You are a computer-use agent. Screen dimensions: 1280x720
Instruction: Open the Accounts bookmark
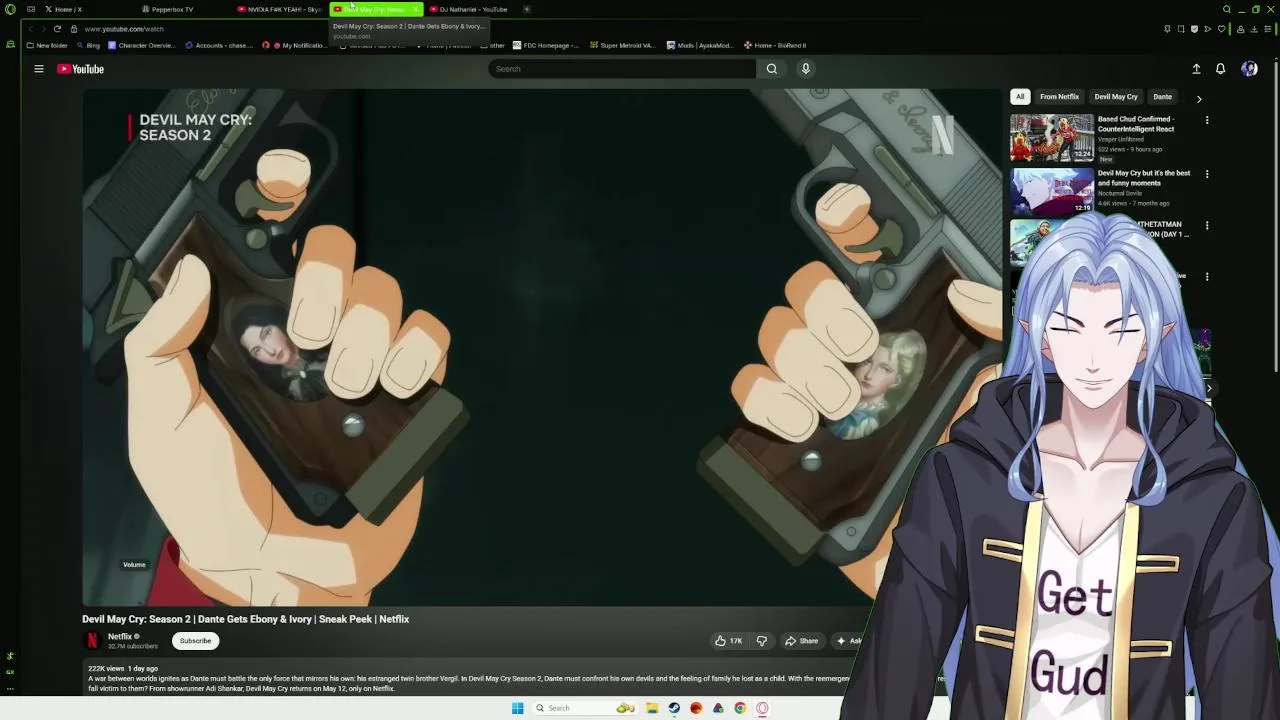(219, 45)
